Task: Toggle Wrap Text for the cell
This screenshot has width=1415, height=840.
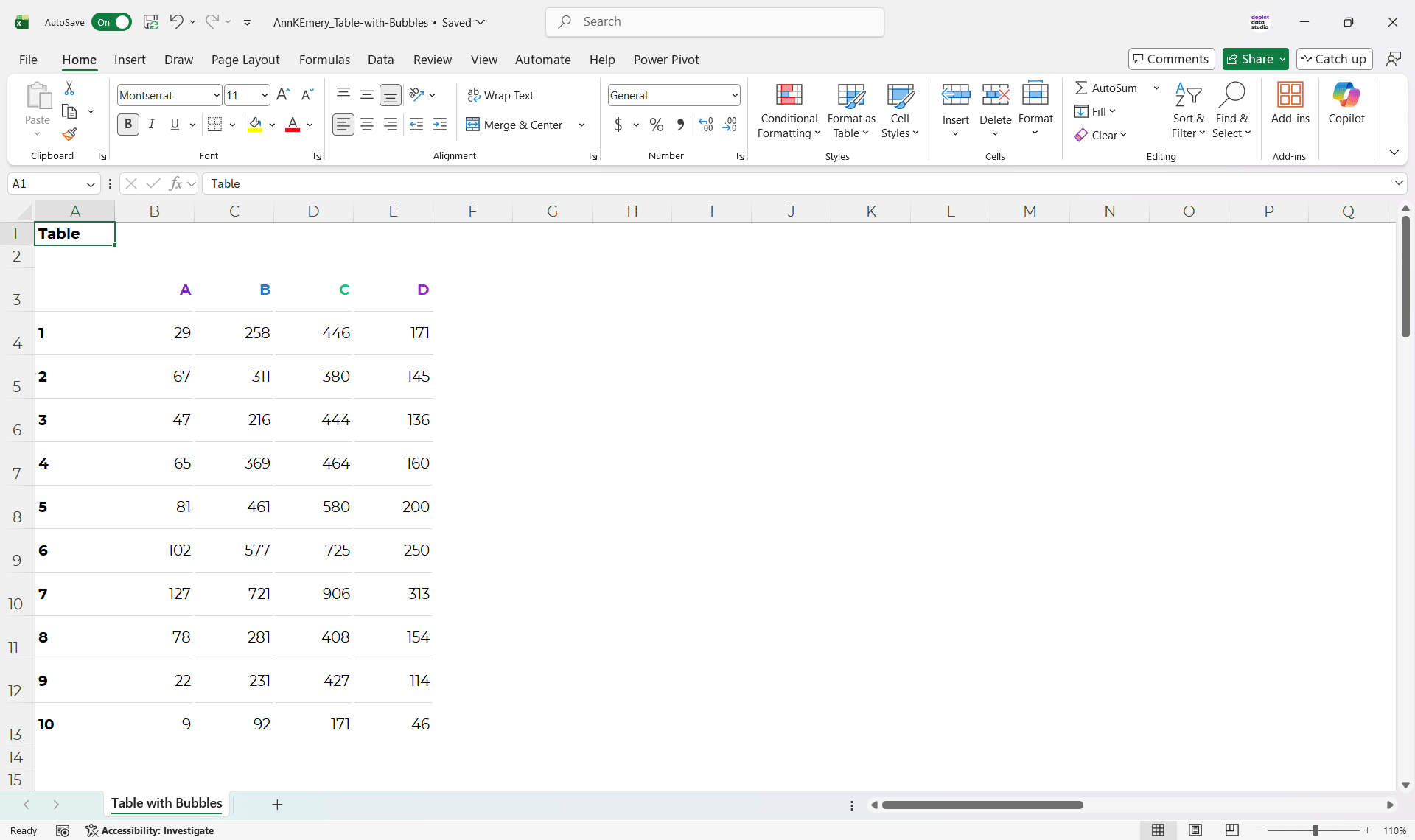Action: pyautogui.click(x=501, y=95)
